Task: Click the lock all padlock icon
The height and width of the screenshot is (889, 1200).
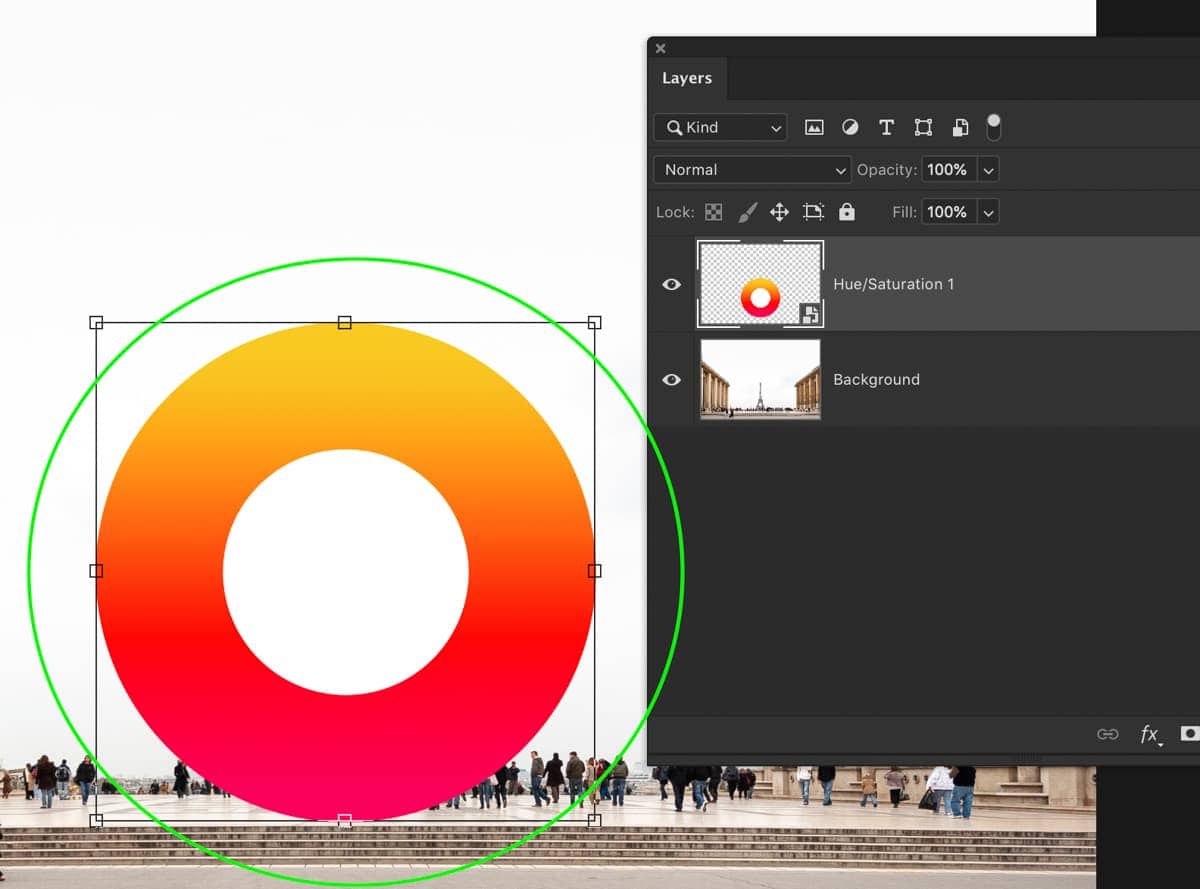Action: tap(847, 212)
